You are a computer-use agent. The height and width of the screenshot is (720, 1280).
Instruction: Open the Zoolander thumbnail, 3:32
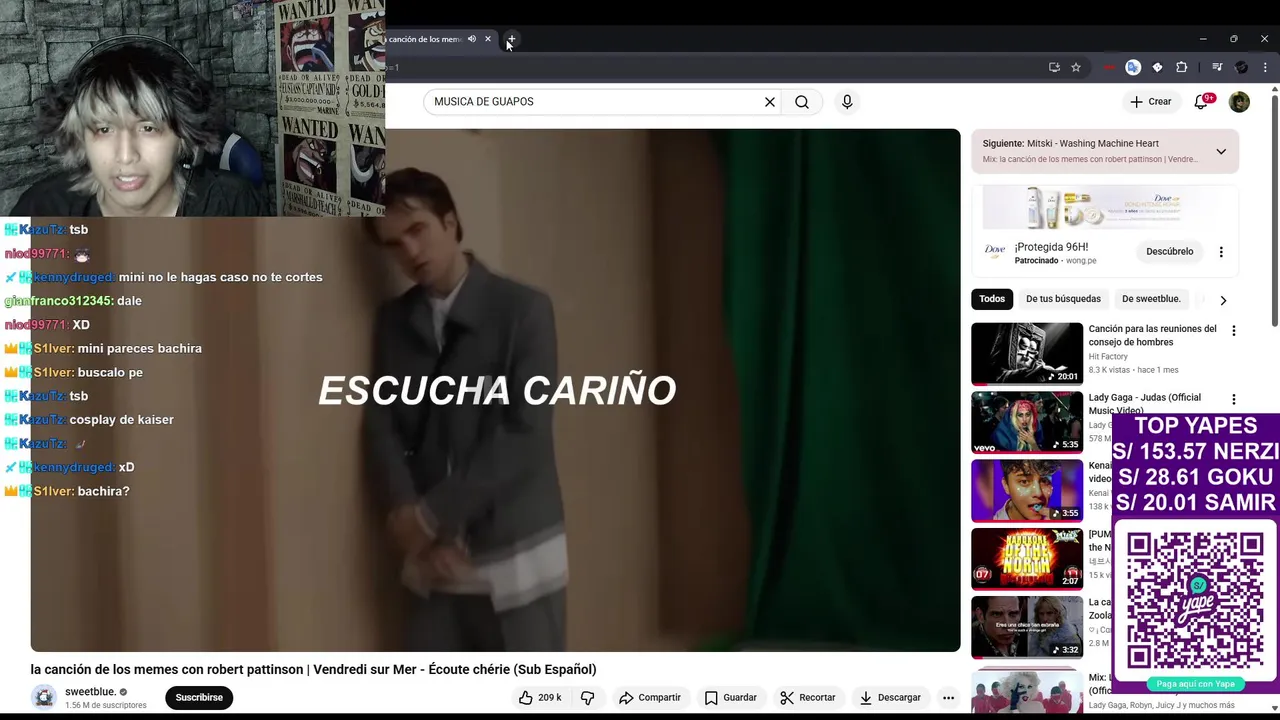(1027, 627)
